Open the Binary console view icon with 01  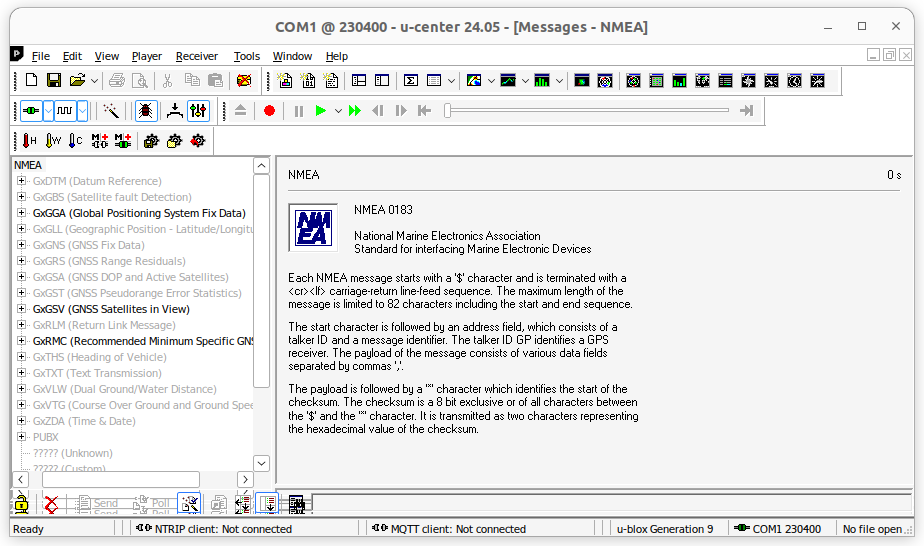point(308,81)
